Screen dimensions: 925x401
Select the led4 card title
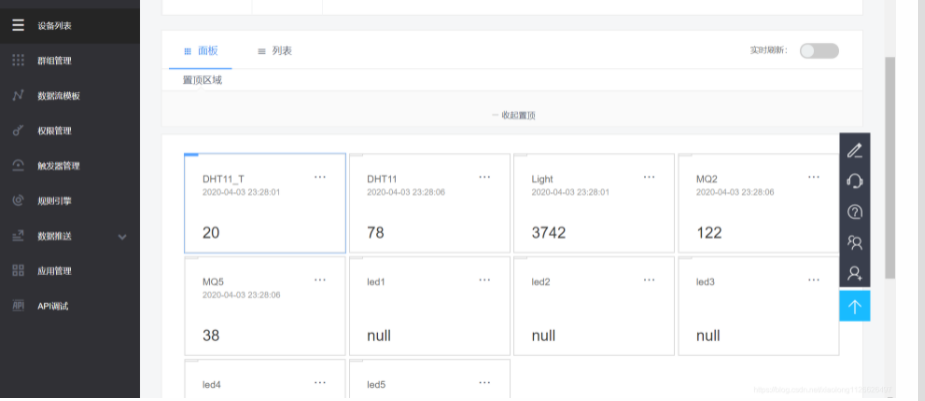tap(212, 384)
